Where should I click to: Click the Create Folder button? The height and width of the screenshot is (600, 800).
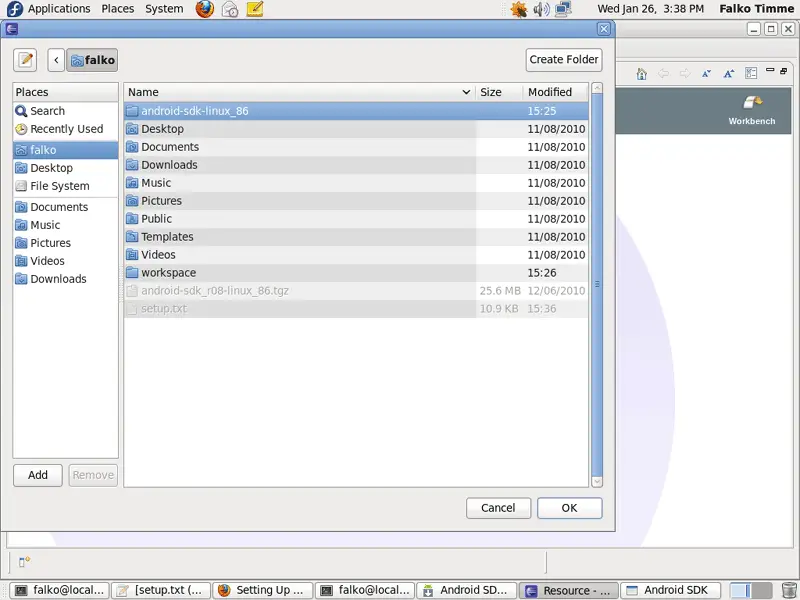(x=564, y=60)
